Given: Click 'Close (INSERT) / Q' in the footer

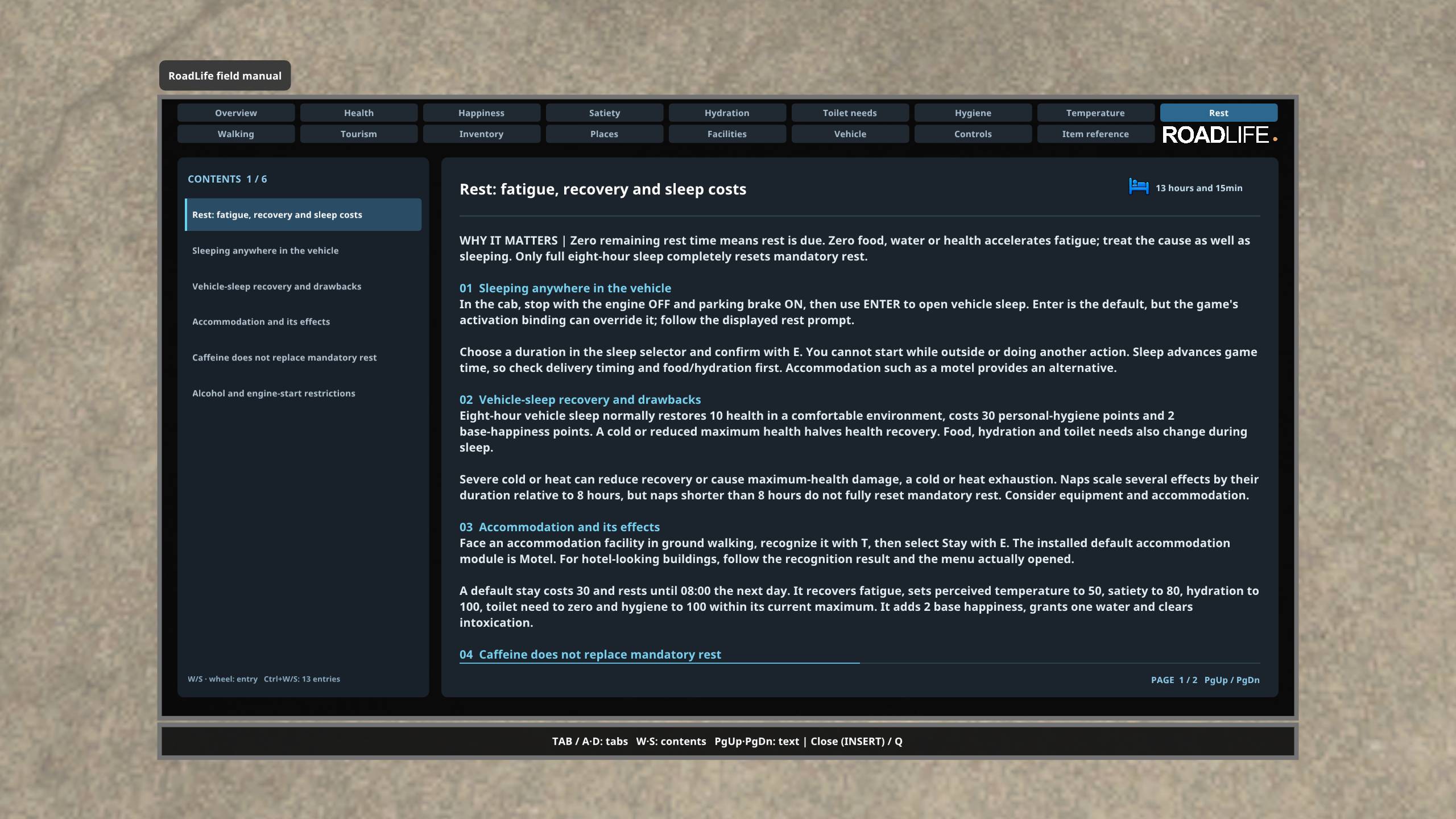Looking at the screenshot, I should [x=857, y=741].
